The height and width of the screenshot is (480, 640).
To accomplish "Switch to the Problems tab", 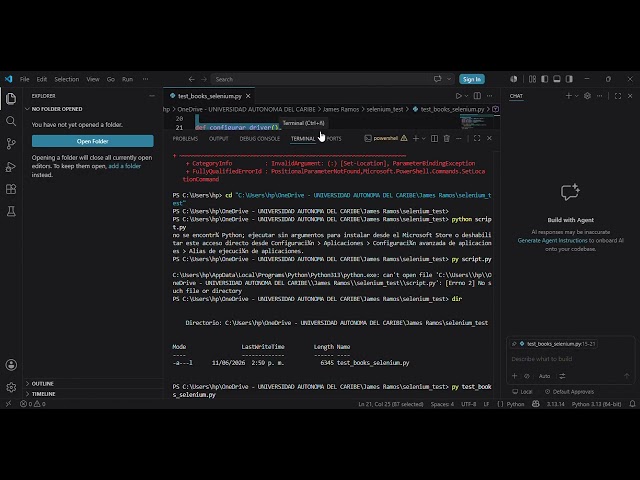I will tap(185, 138).
